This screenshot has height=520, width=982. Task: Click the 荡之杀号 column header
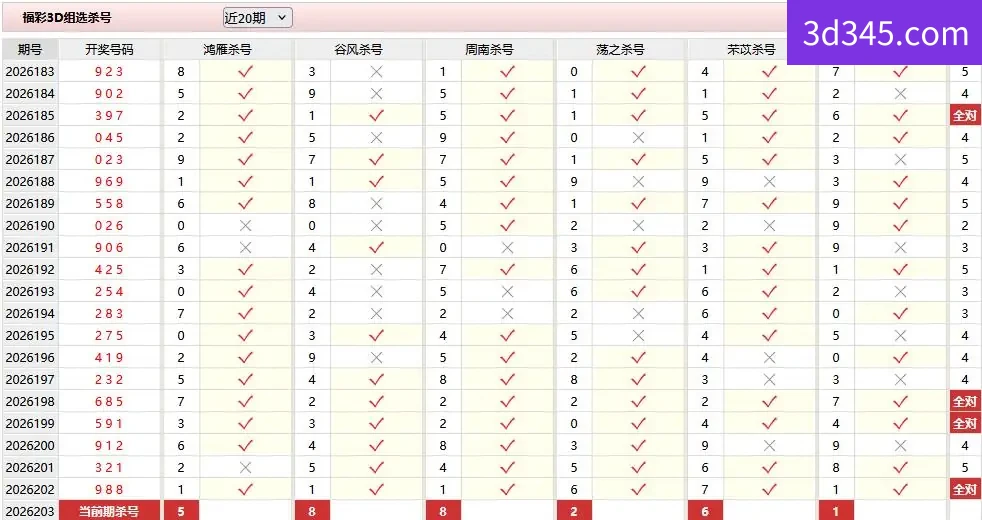click(x=620, y=49)
